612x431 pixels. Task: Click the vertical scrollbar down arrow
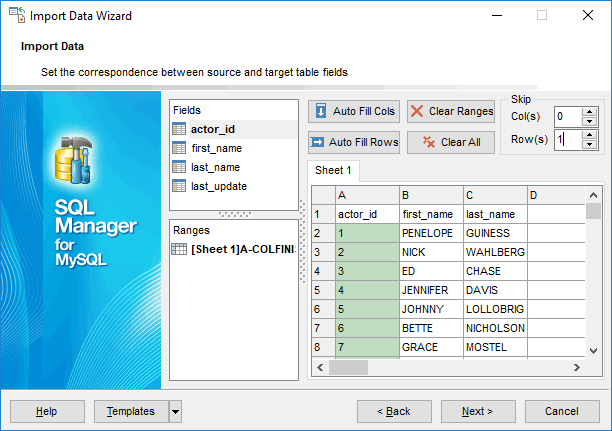(x=593, y=350)
